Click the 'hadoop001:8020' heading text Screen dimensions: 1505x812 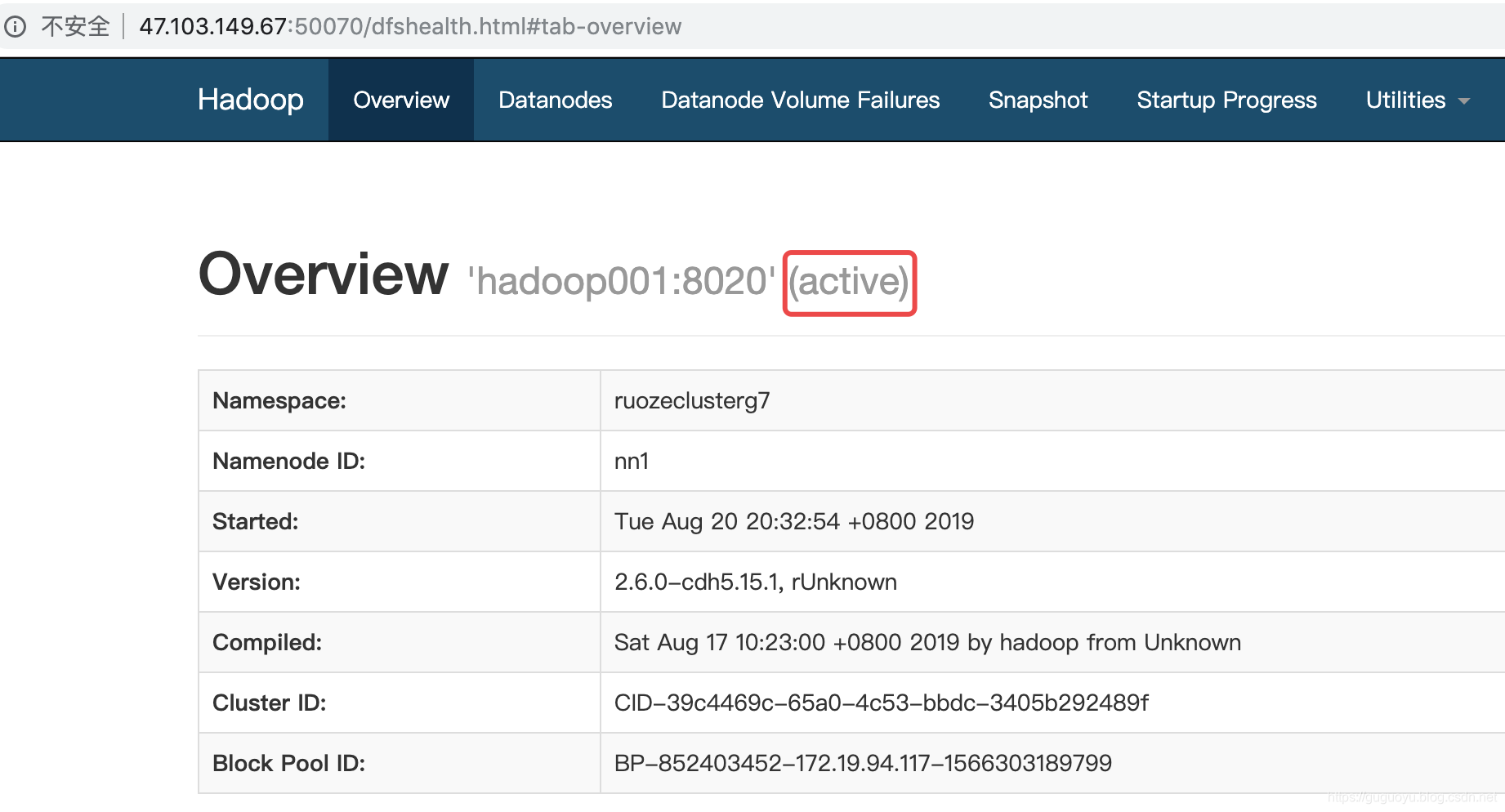click(621, 282)
